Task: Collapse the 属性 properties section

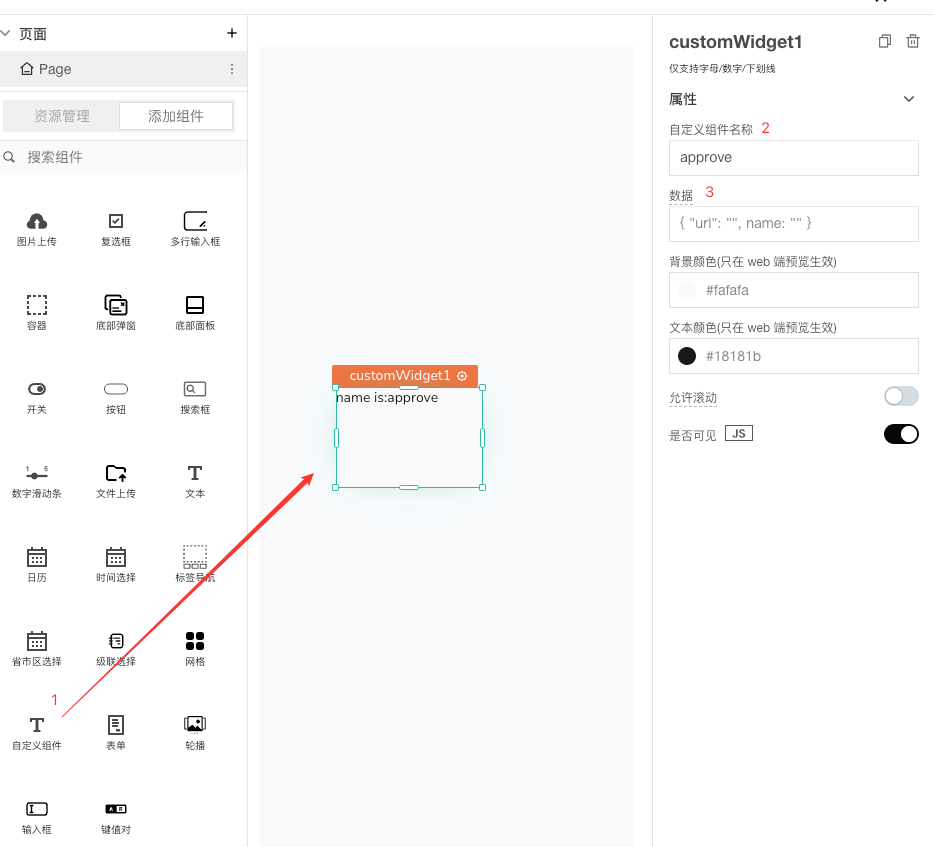Action: (908, 99)
